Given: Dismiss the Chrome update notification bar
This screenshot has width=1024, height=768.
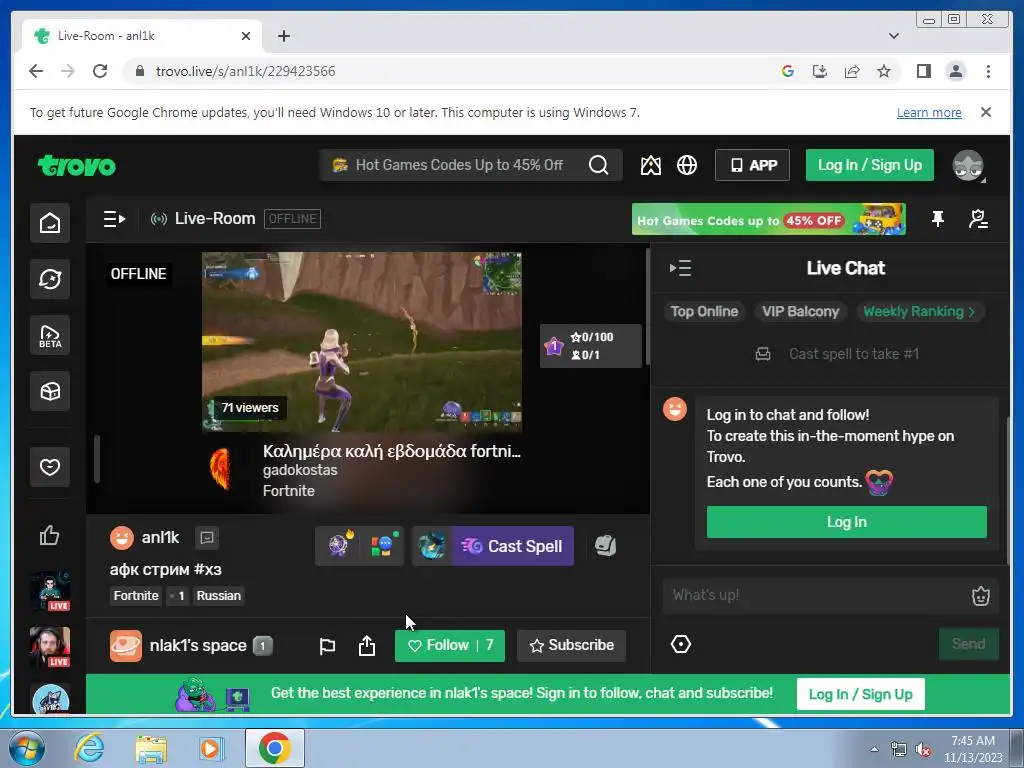Looking at the screenshot, I should [986, 112].
